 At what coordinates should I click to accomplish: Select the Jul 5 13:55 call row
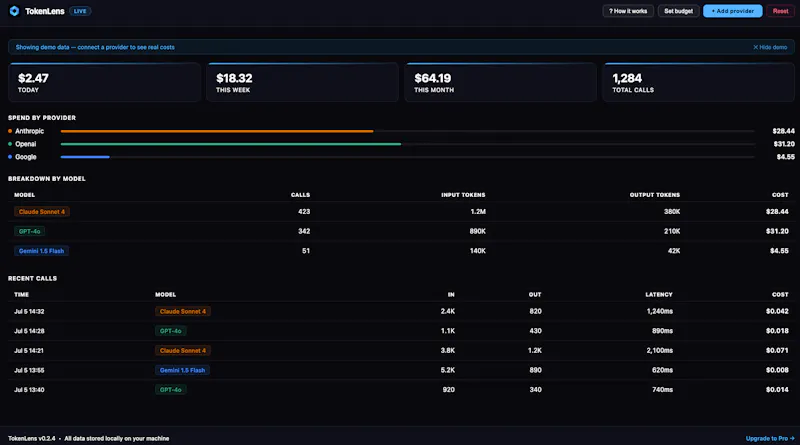401,370
